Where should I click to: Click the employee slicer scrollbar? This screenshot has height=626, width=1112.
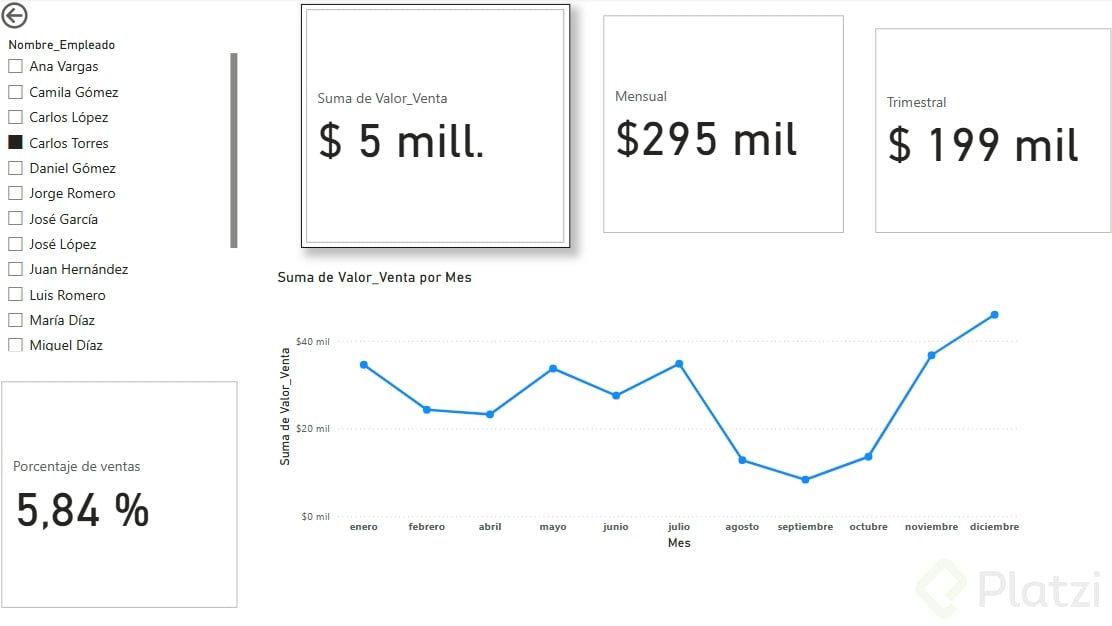coord(234,150)
